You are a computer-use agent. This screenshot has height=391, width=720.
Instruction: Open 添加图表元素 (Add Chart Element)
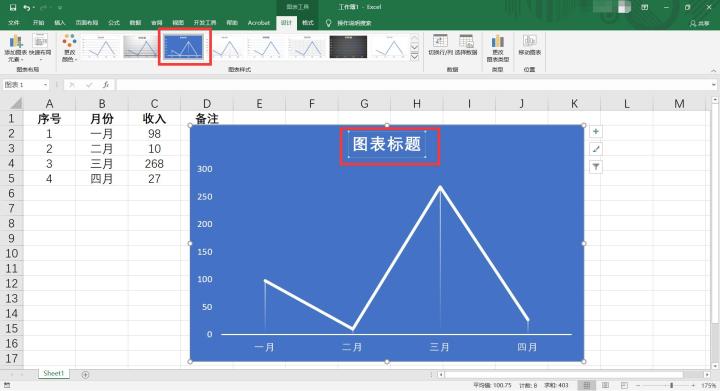(x=15, y=48)
